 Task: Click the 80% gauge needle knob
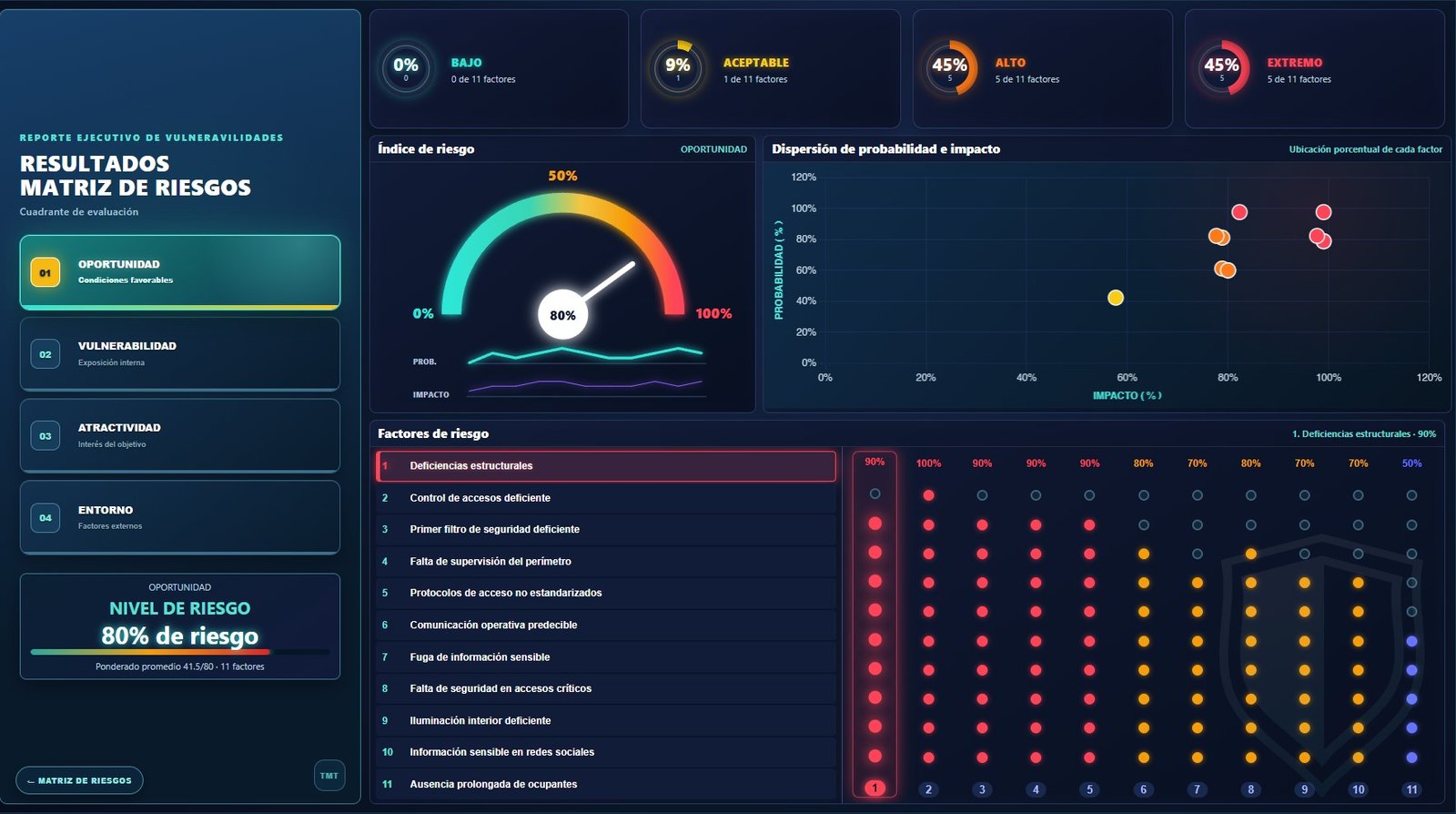point(562,315)
